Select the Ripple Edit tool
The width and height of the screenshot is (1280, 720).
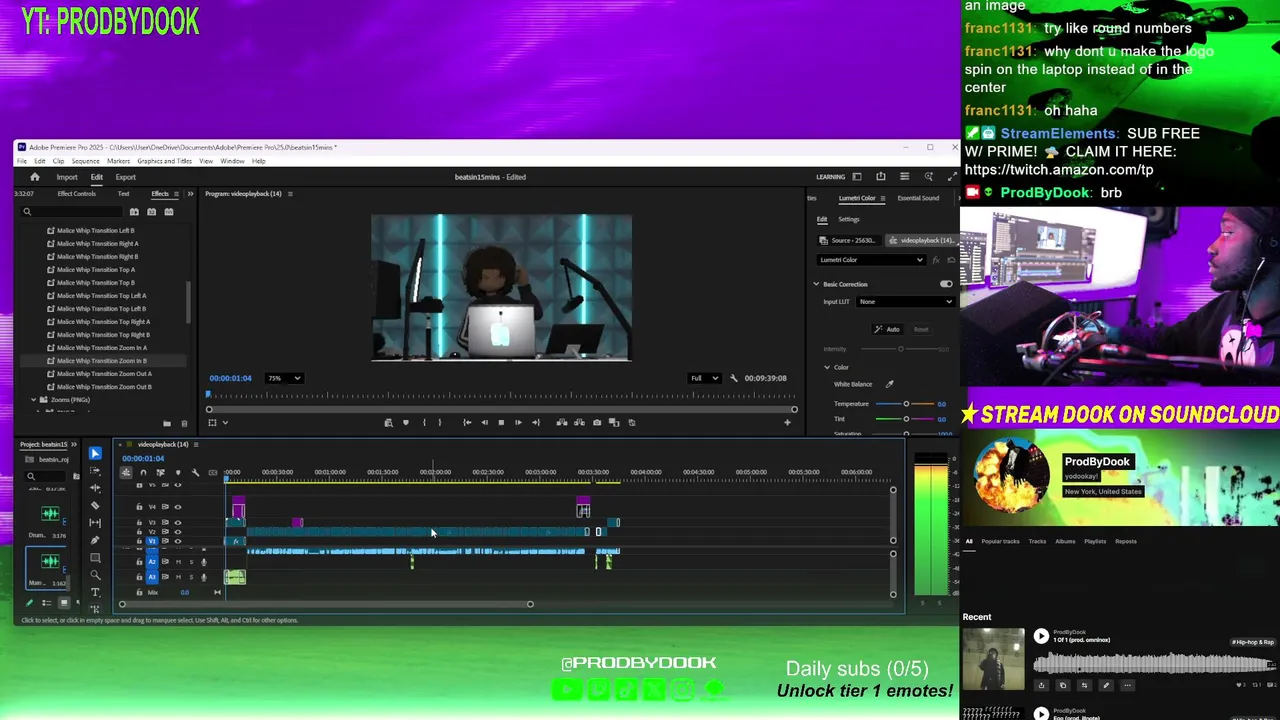coord(95,488)
